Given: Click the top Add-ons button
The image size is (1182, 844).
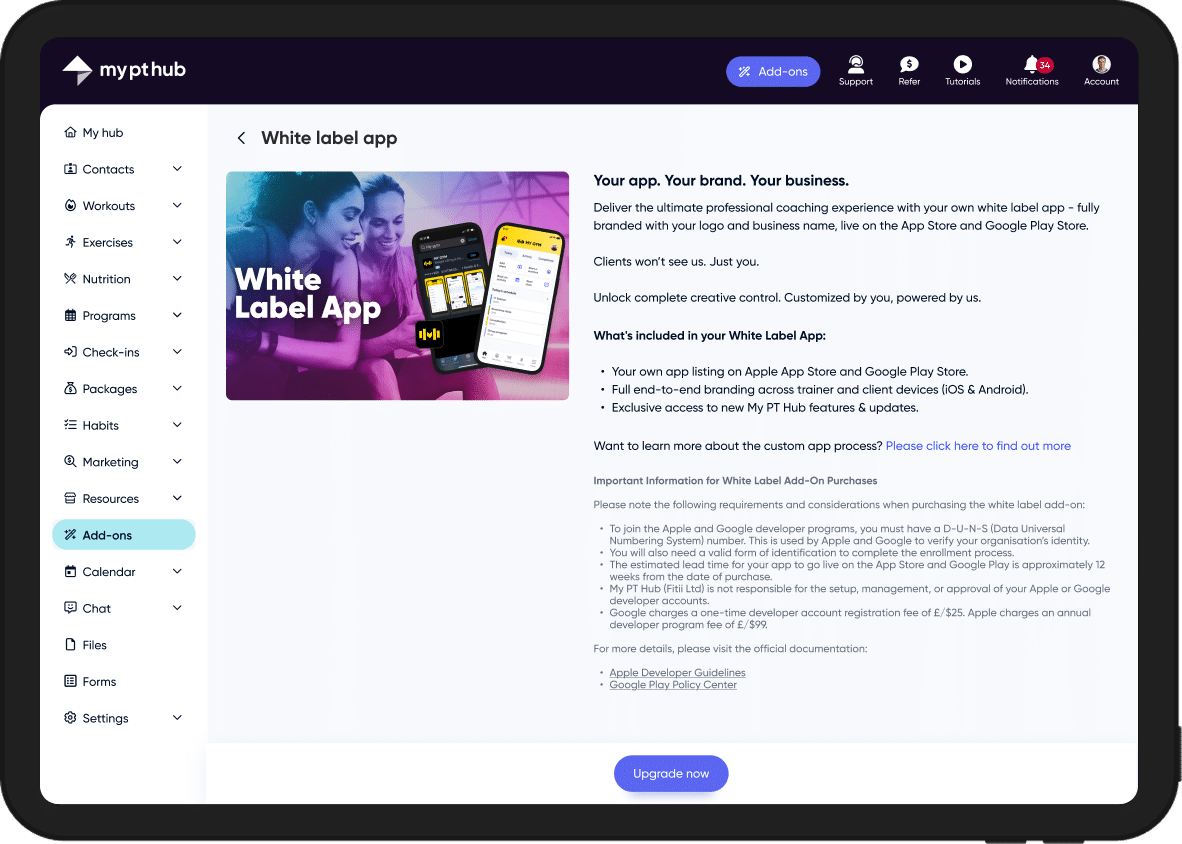Looking at the screenshot, I should click(x=773, y=72).
